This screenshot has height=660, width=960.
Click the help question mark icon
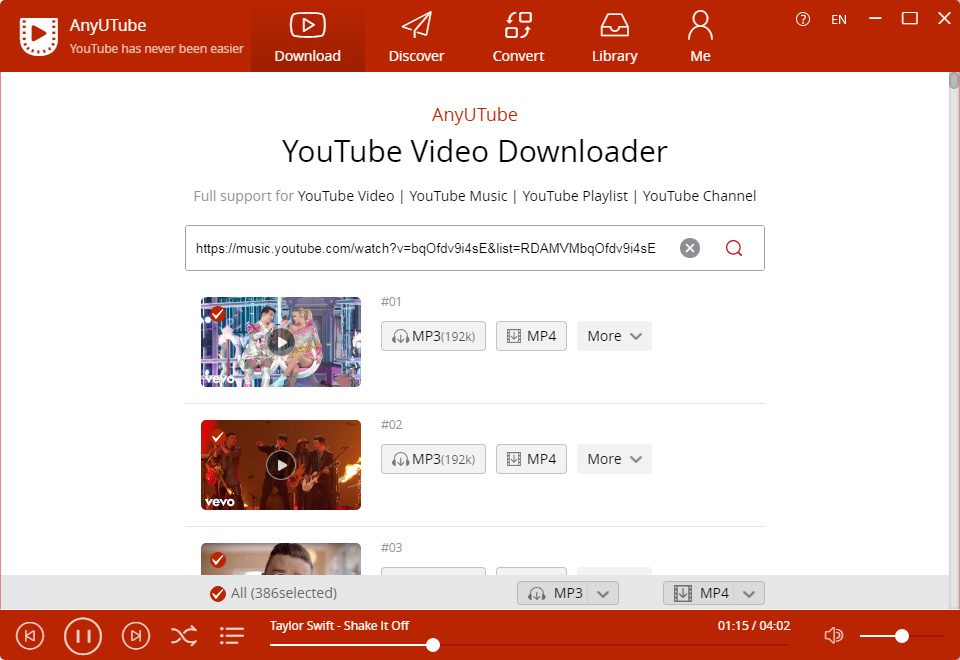click(x=803, y=20)
